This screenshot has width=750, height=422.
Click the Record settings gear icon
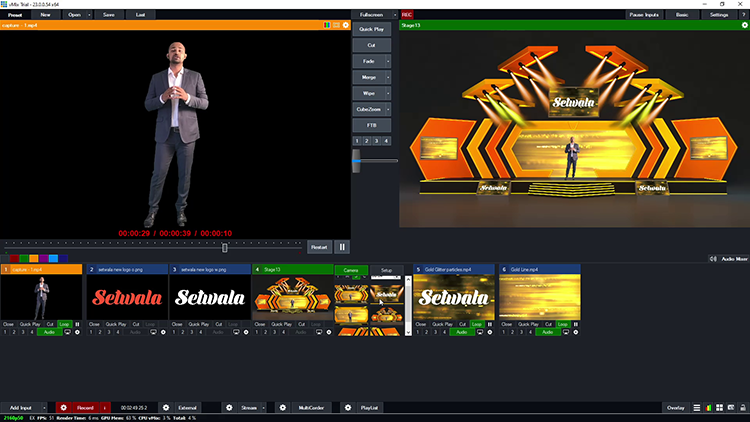tap(64, 408)
